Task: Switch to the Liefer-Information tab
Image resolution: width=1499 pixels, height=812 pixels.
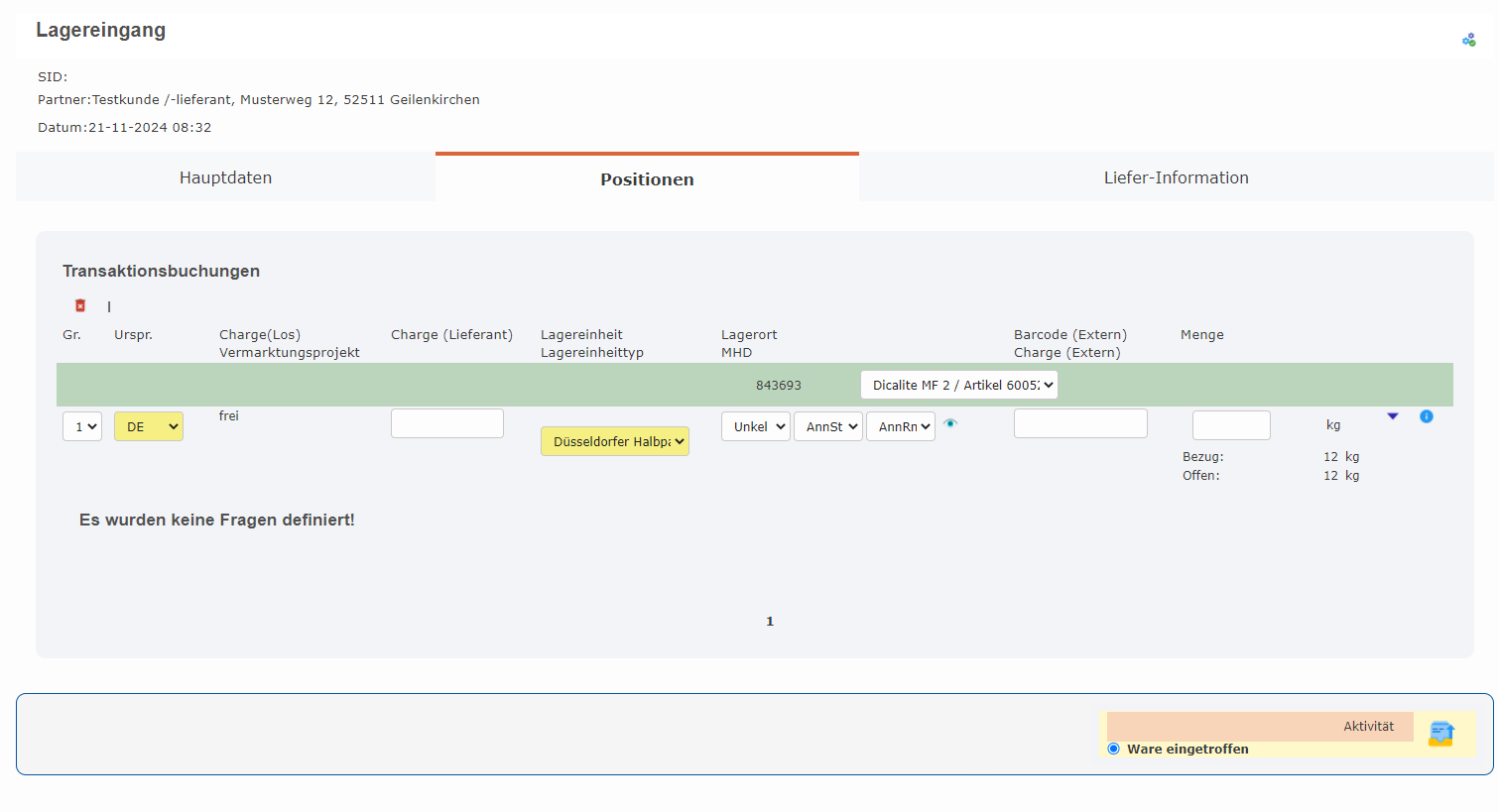Action: [1176, 177]
